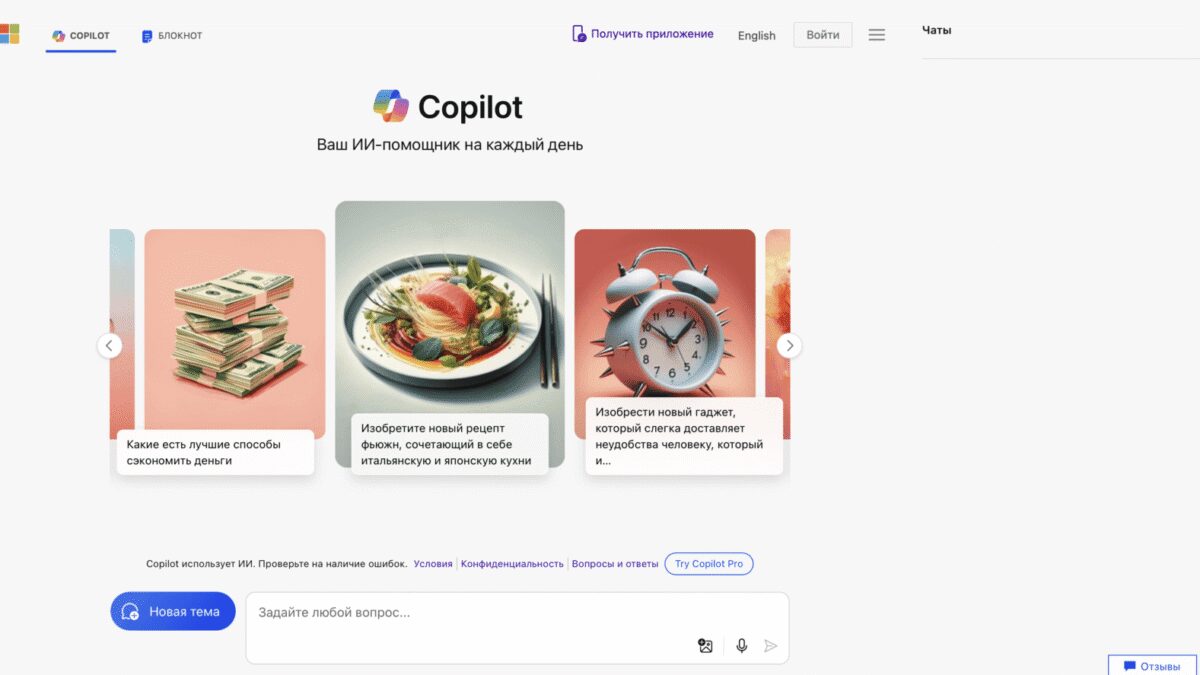
Task: Switch to the COPILOT tab
Action: click(81, 36)
